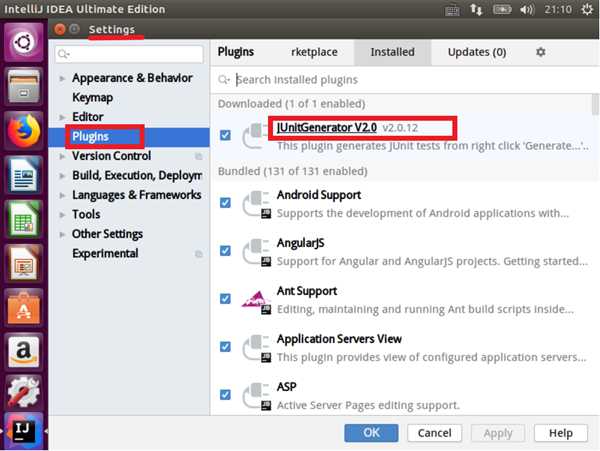Expand Version Control node
The width and height of the screenshot is (600, 451).
pyautogui.click(x=62, y=156)
